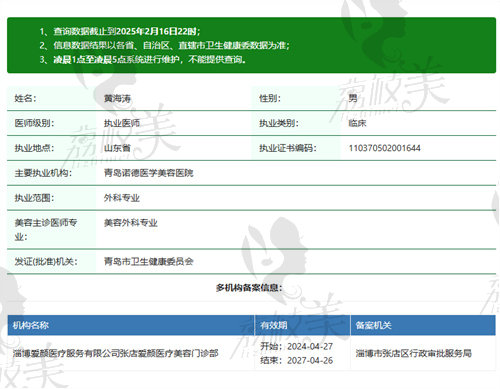
Task: Click the '执业类别:' label
Action: tap(279, 123)
